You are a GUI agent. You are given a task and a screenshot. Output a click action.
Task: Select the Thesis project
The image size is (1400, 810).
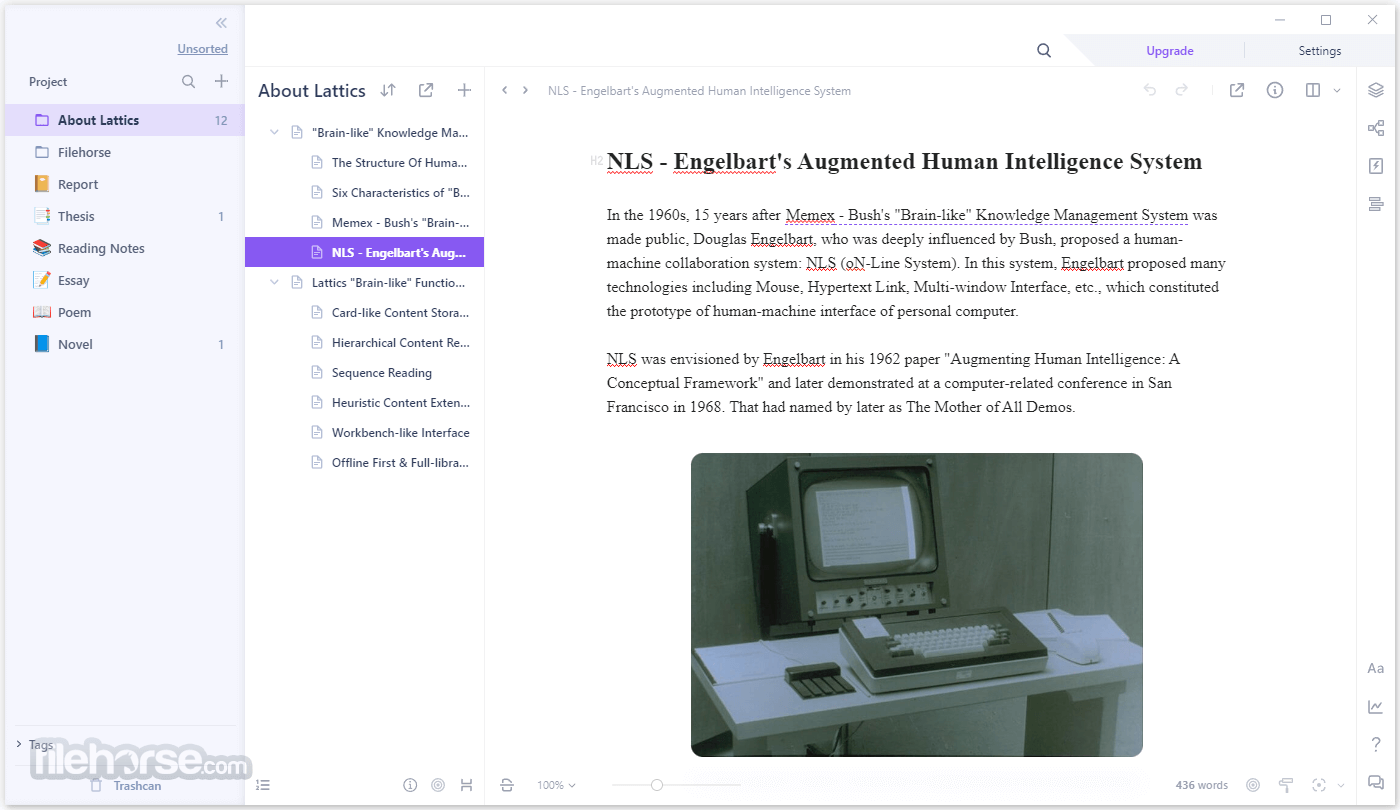[x=125, y=216]
